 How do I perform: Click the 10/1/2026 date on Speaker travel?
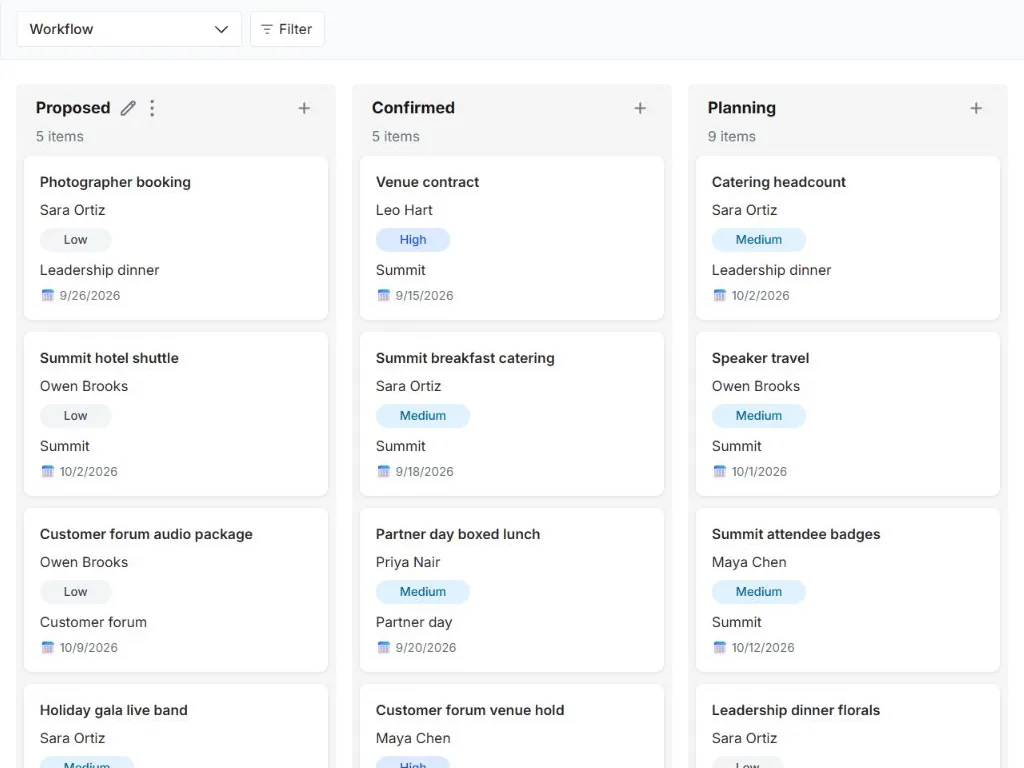(x=759, y=472)
